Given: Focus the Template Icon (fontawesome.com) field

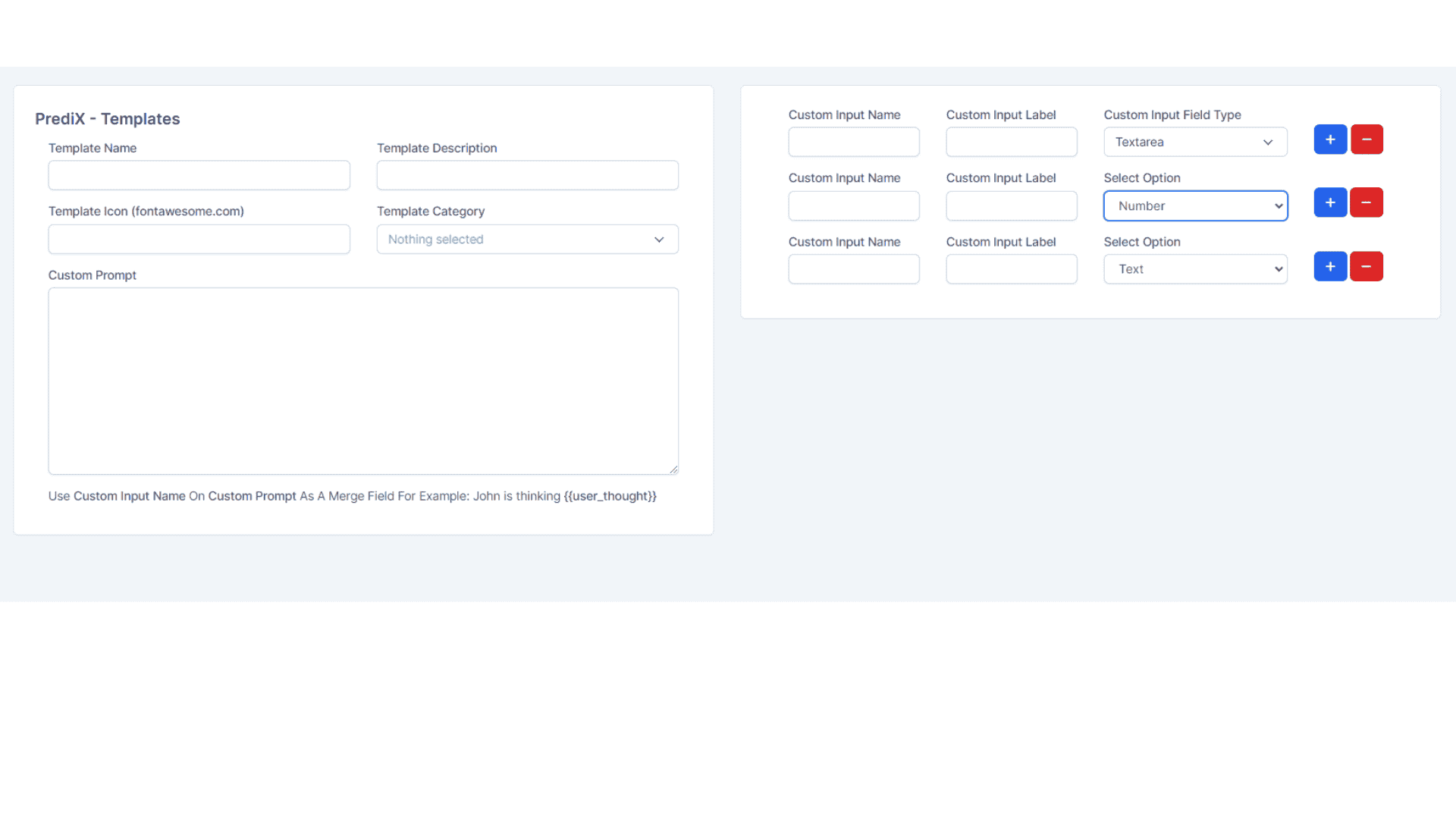Looking at the screenshot, I should pyautogui.click(x=199, y=240).
